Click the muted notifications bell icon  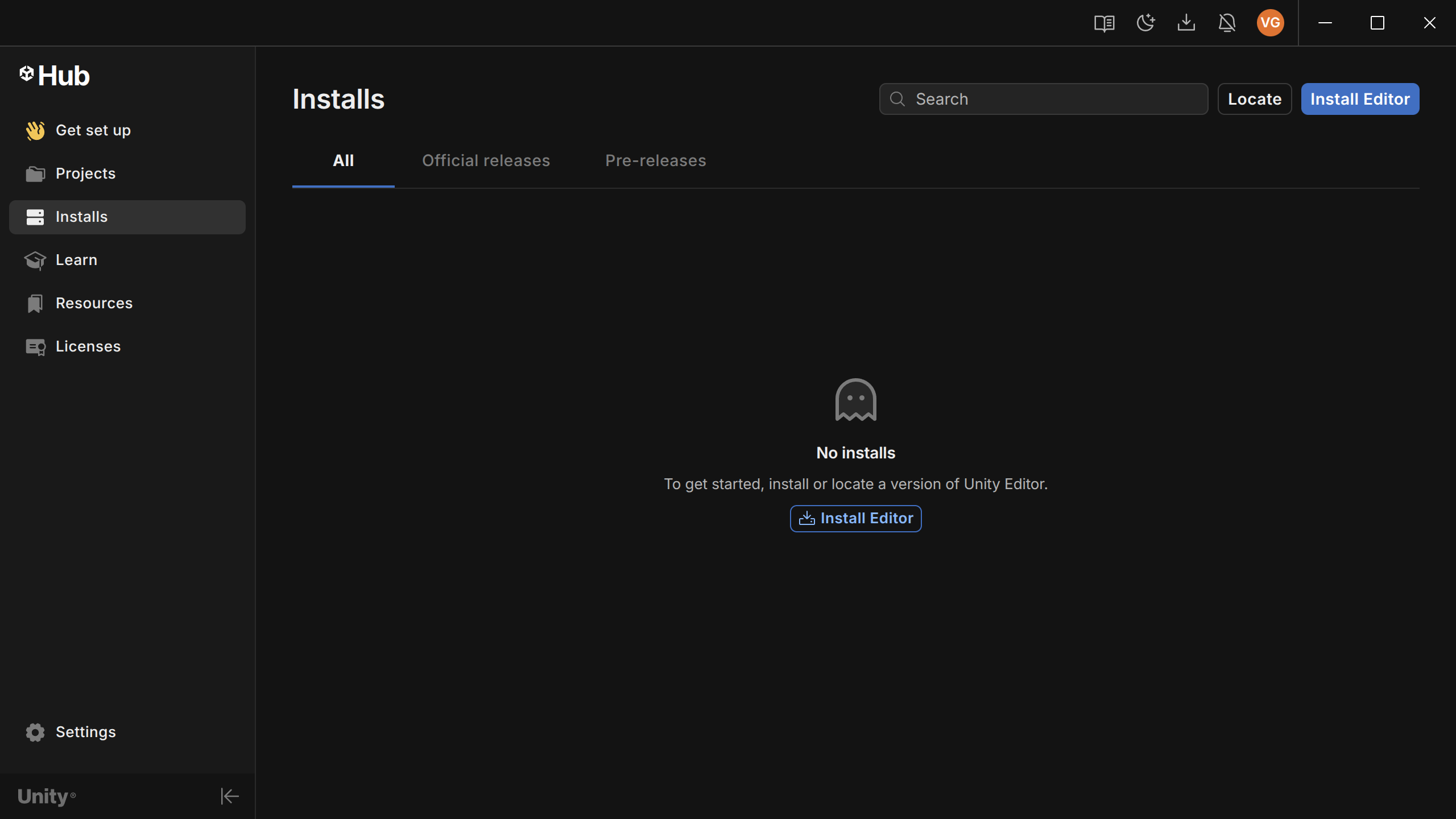click(x=1227, y=23)
